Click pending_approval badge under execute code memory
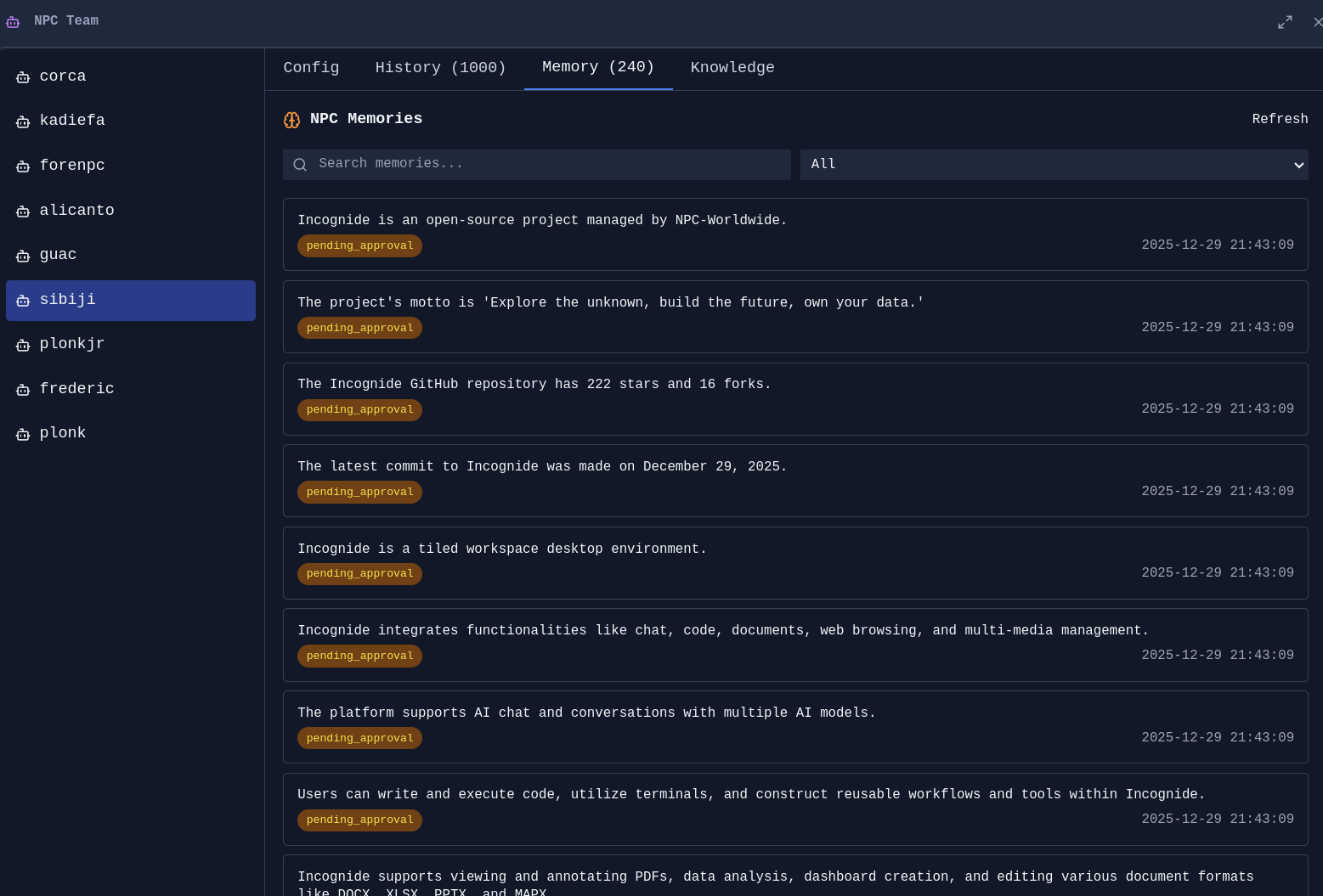Image resolution: width=1323 pixels, height=896 pixels. point(359,820)
